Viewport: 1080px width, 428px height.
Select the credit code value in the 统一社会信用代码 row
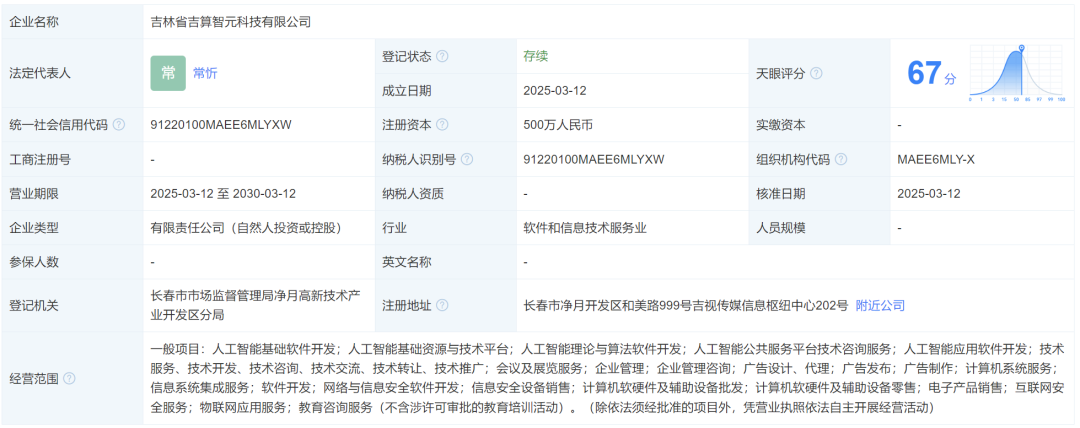[x=221, y=125]
